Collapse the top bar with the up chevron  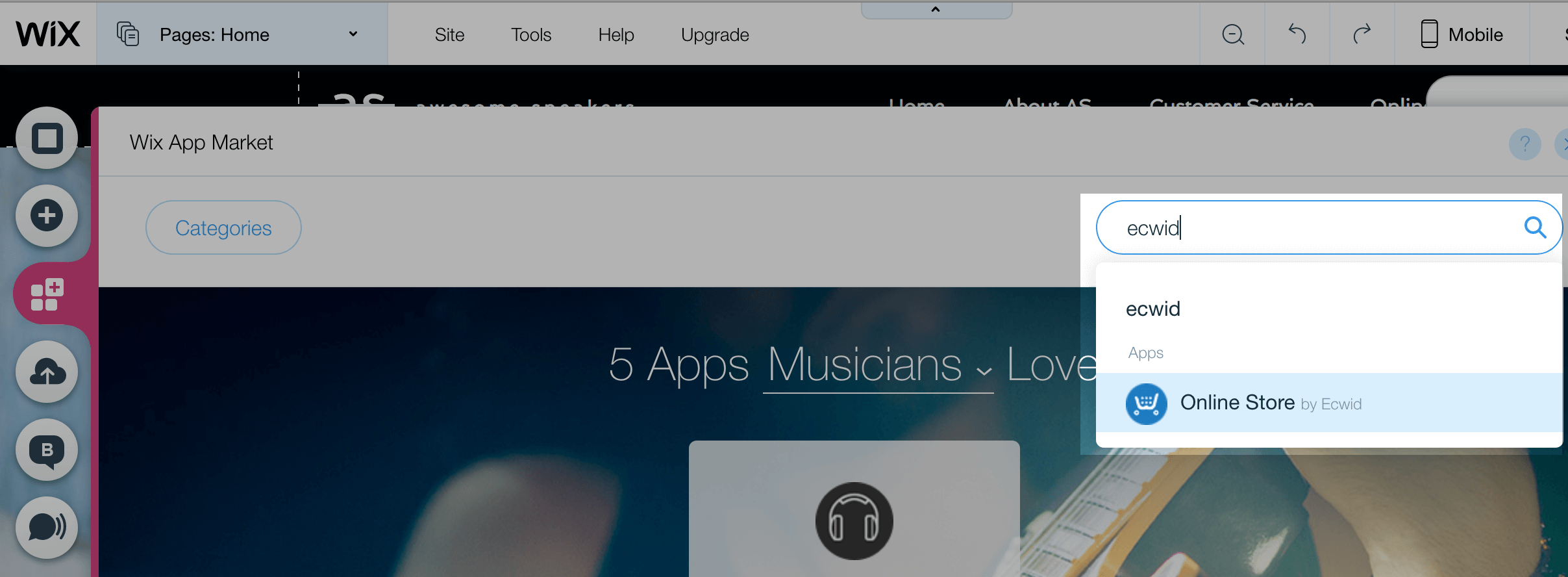[x=936, y=9]
